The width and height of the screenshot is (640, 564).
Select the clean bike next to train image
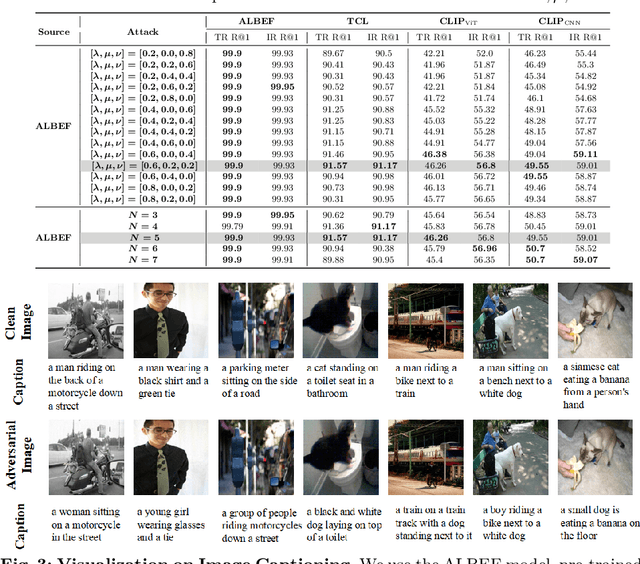coord(425,320)
